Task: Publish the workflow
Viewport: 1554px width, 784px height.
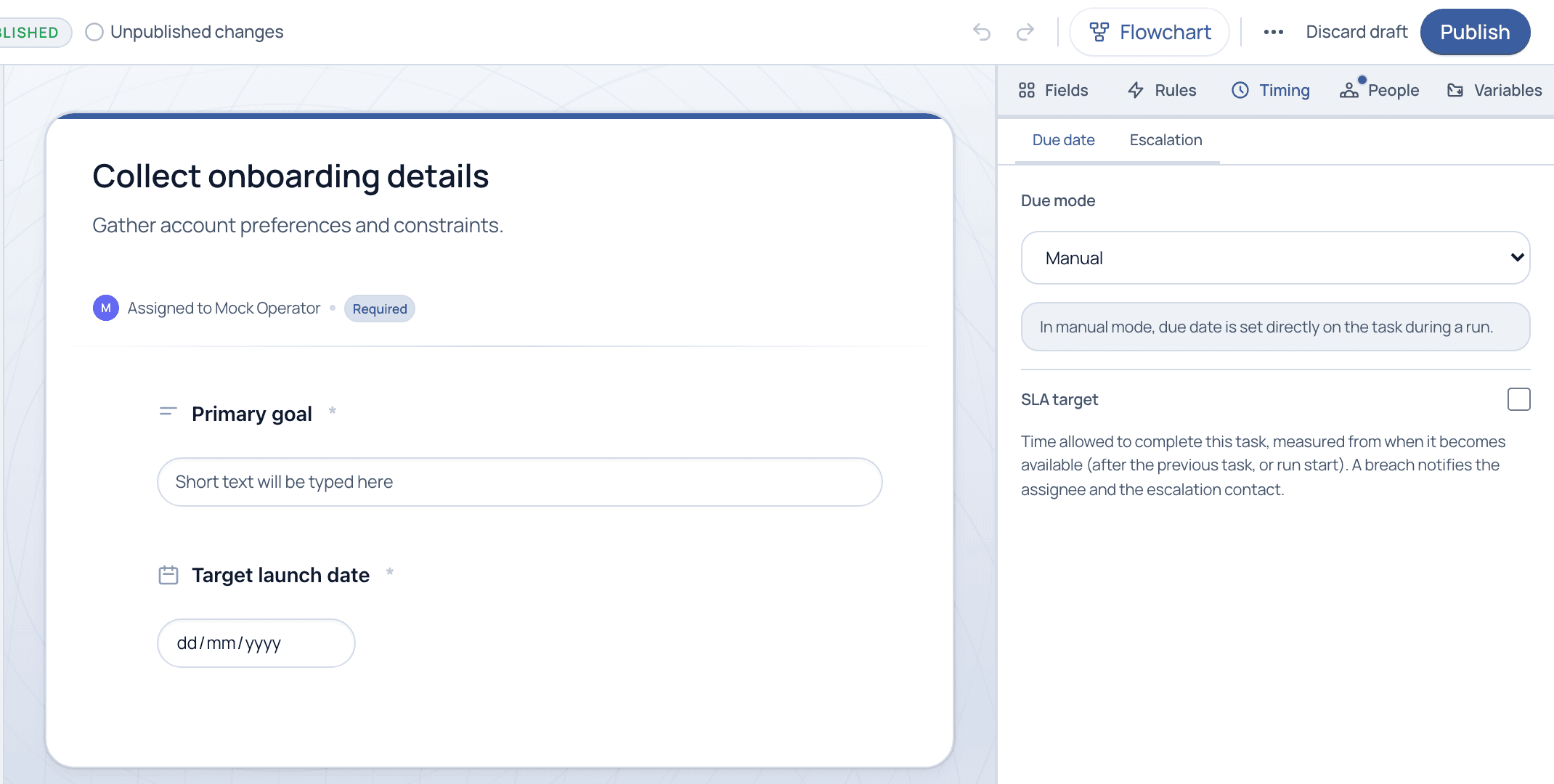Action: 1475,32
